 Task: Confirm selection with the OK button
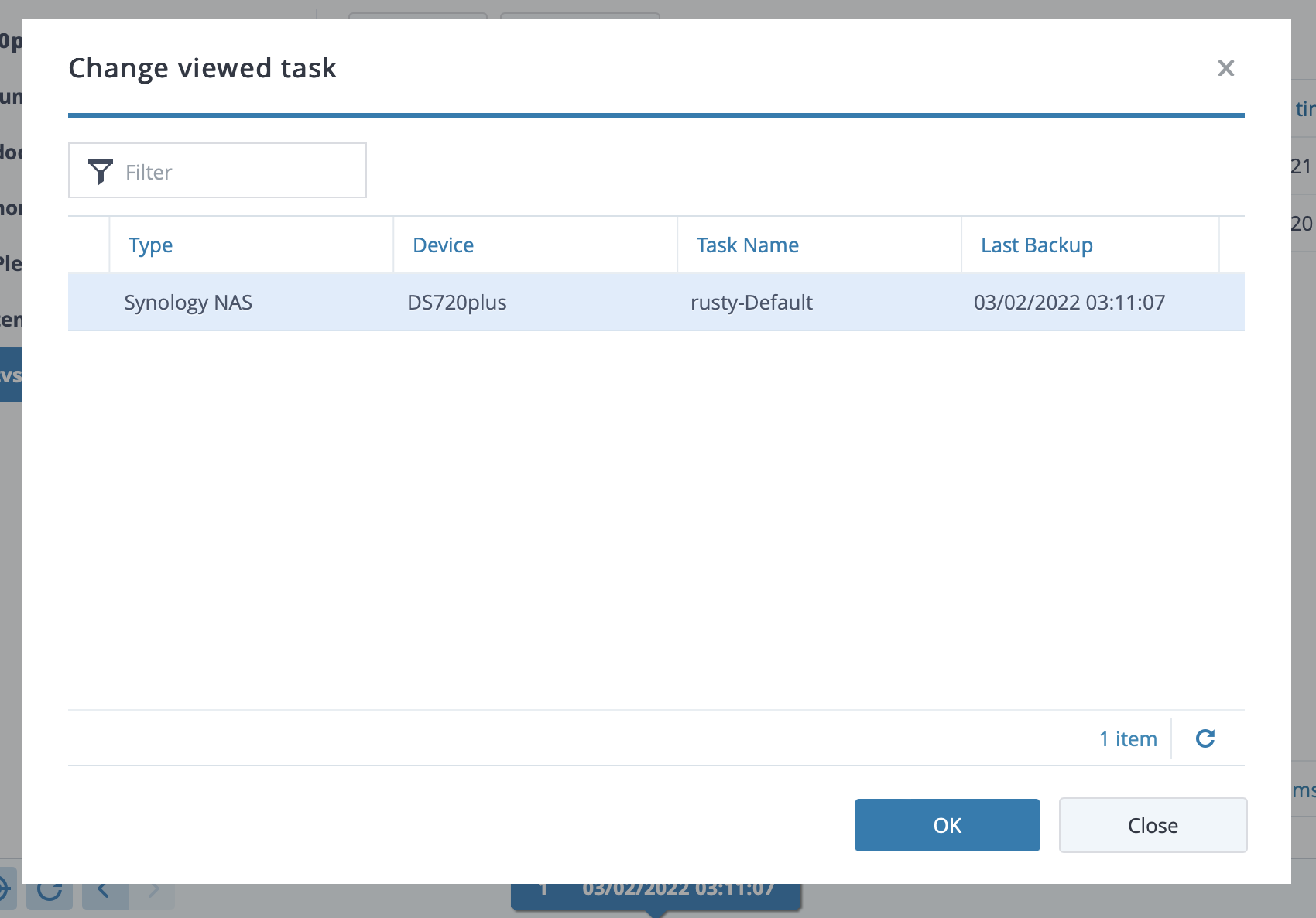coord(947,824)
